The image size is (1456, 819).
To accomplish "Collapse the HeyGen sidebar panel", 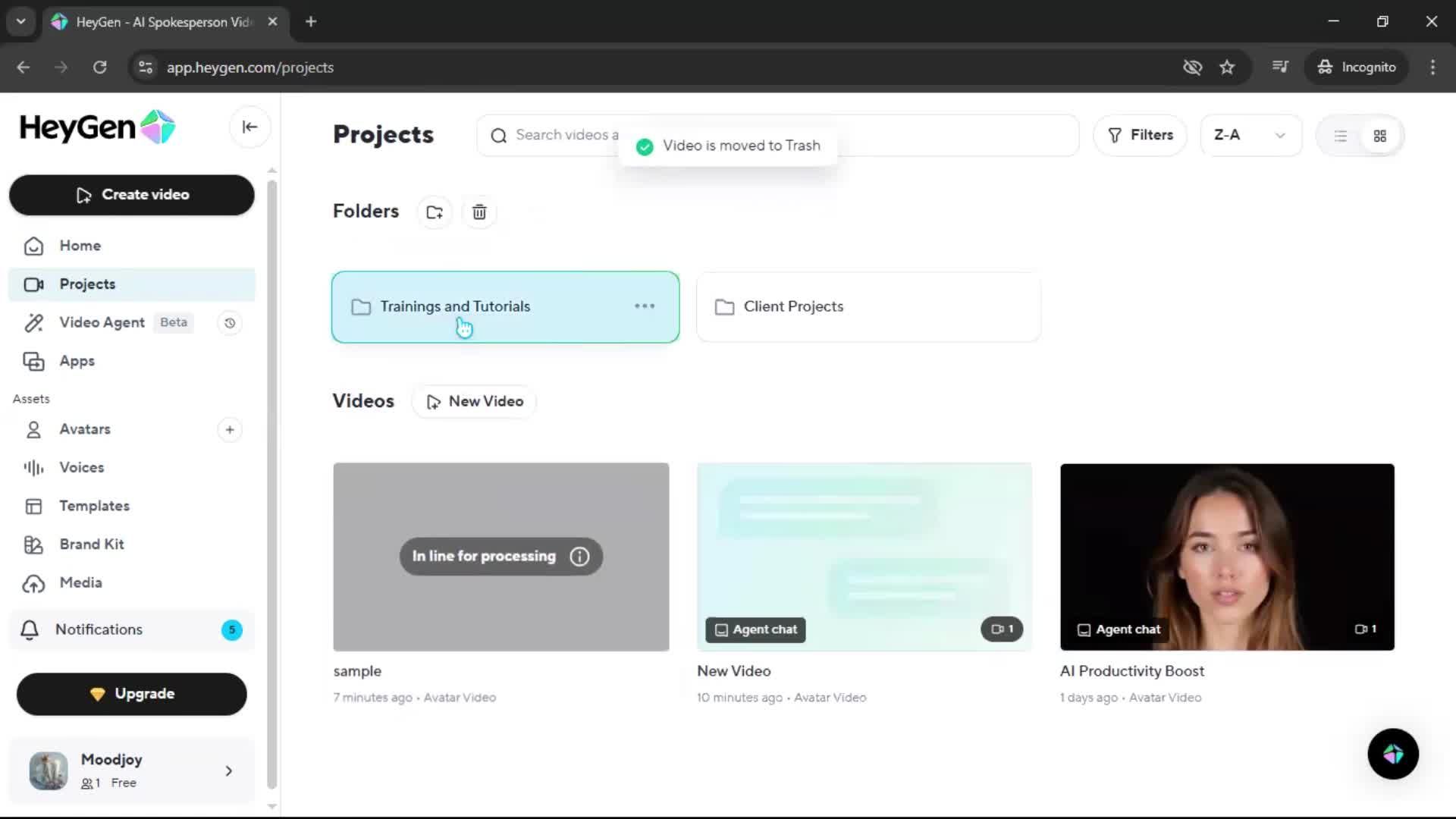I will pos(249,127).
